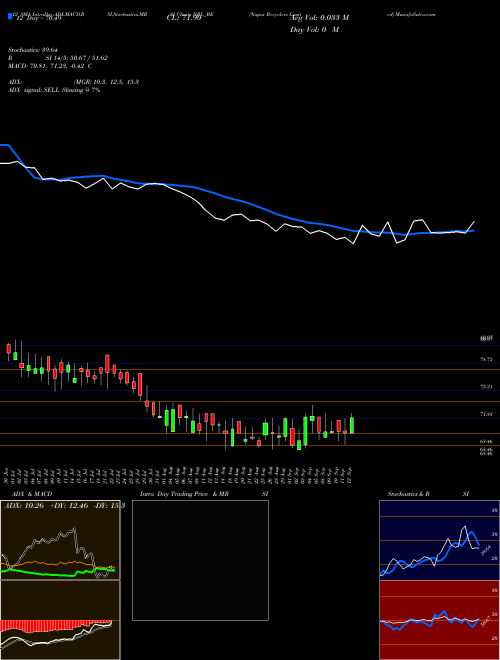Click the 'Stochastics & R' panel title
Image resolution: width=500 pixels, height=660 pixels.
coord(408,494)
